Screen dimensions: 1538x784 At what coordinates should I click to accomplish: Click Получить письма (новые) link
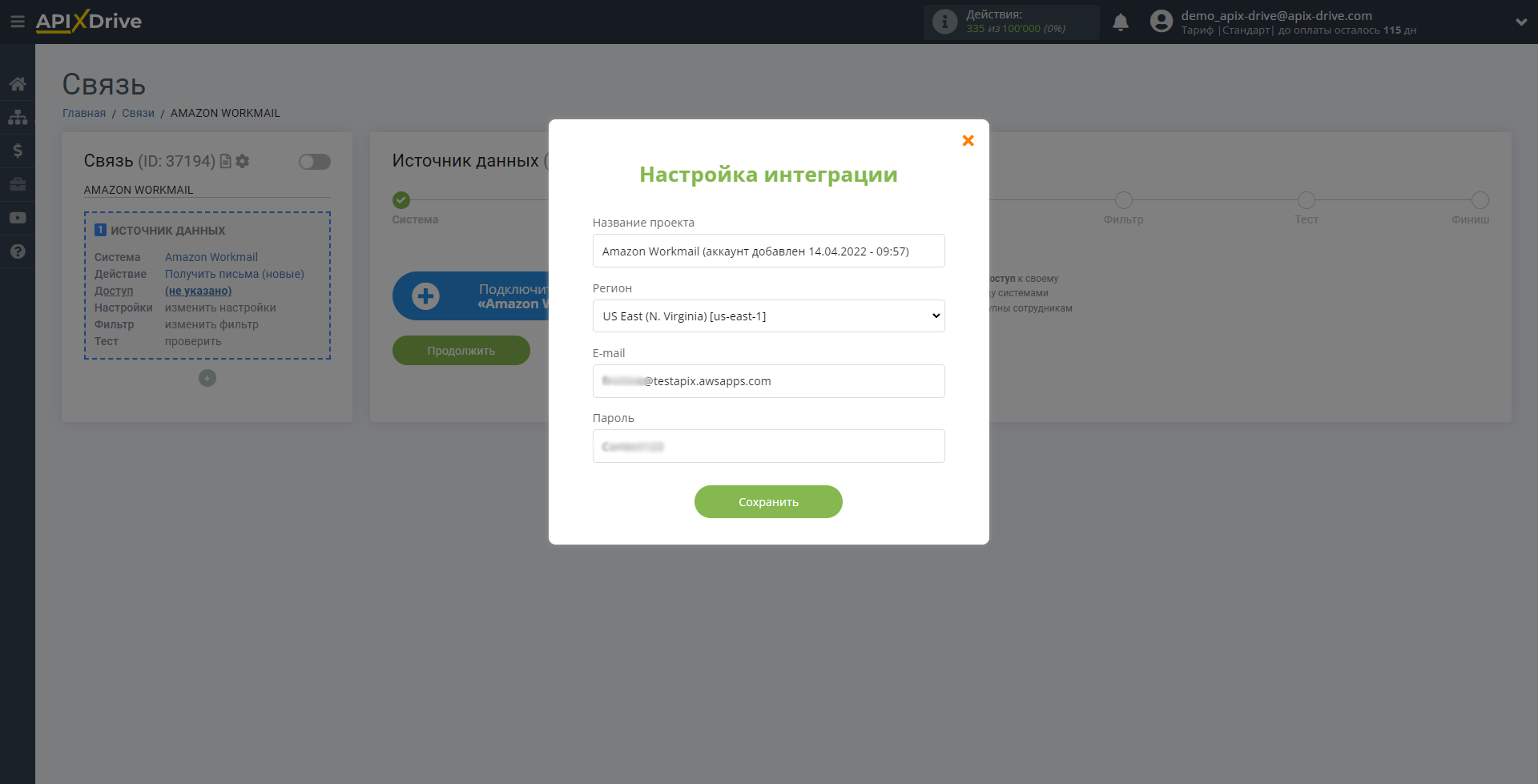(235, 274)
